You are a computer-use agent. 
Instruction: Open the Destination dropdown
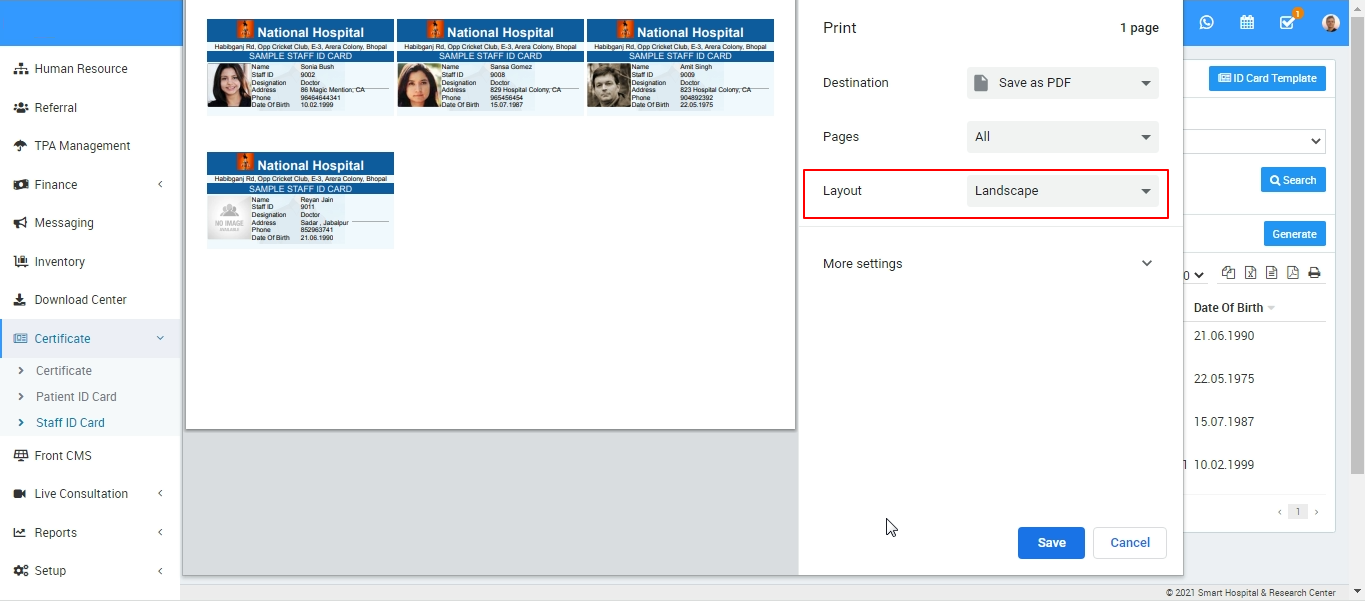1062,83
